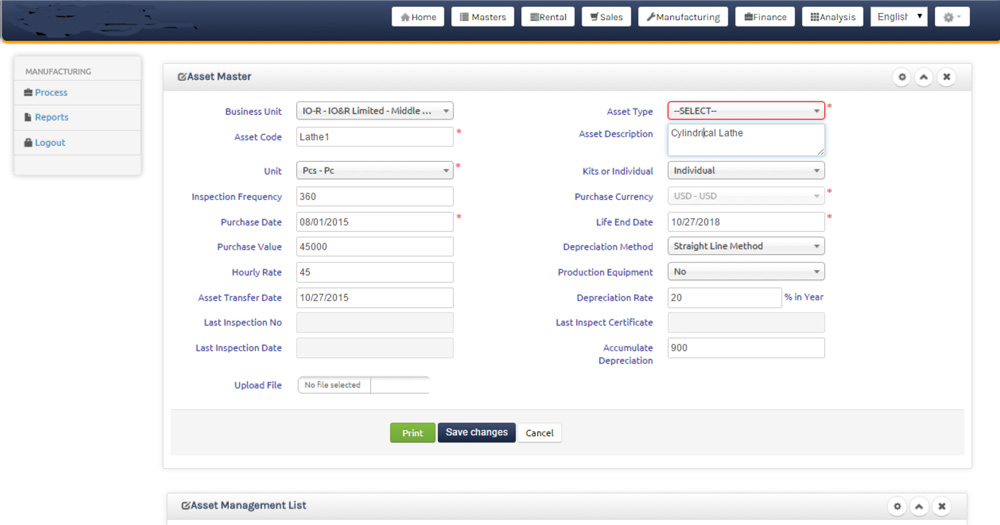Click the Save changes button
The image size is (1000, 525).
point(476,433)
